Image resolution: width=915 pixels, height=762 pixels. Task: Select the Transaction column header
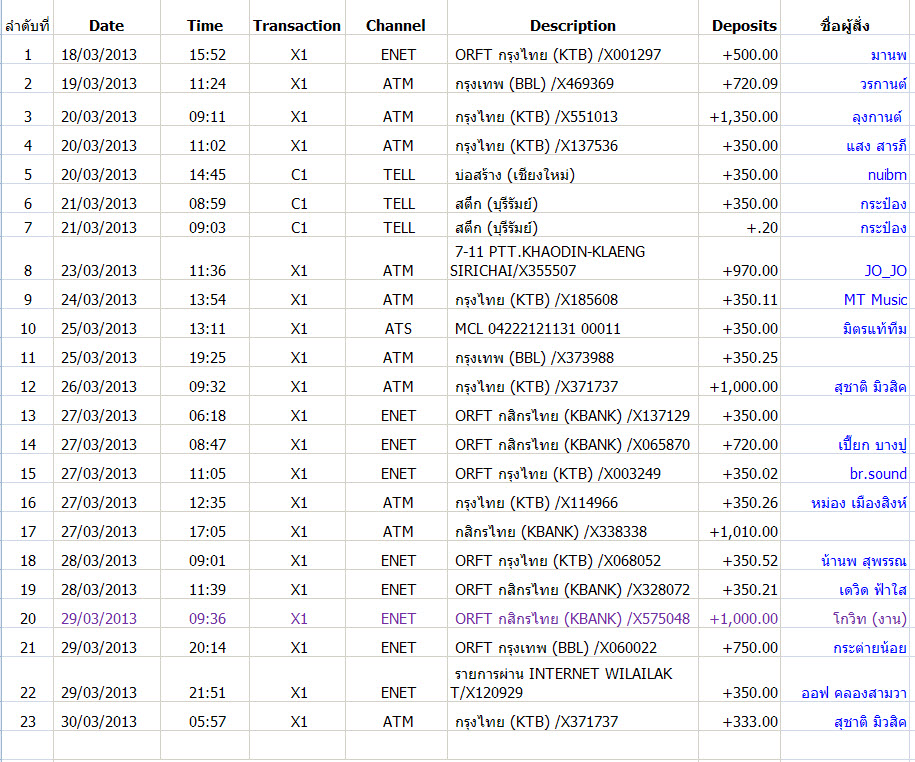click(x=297, y=26)
